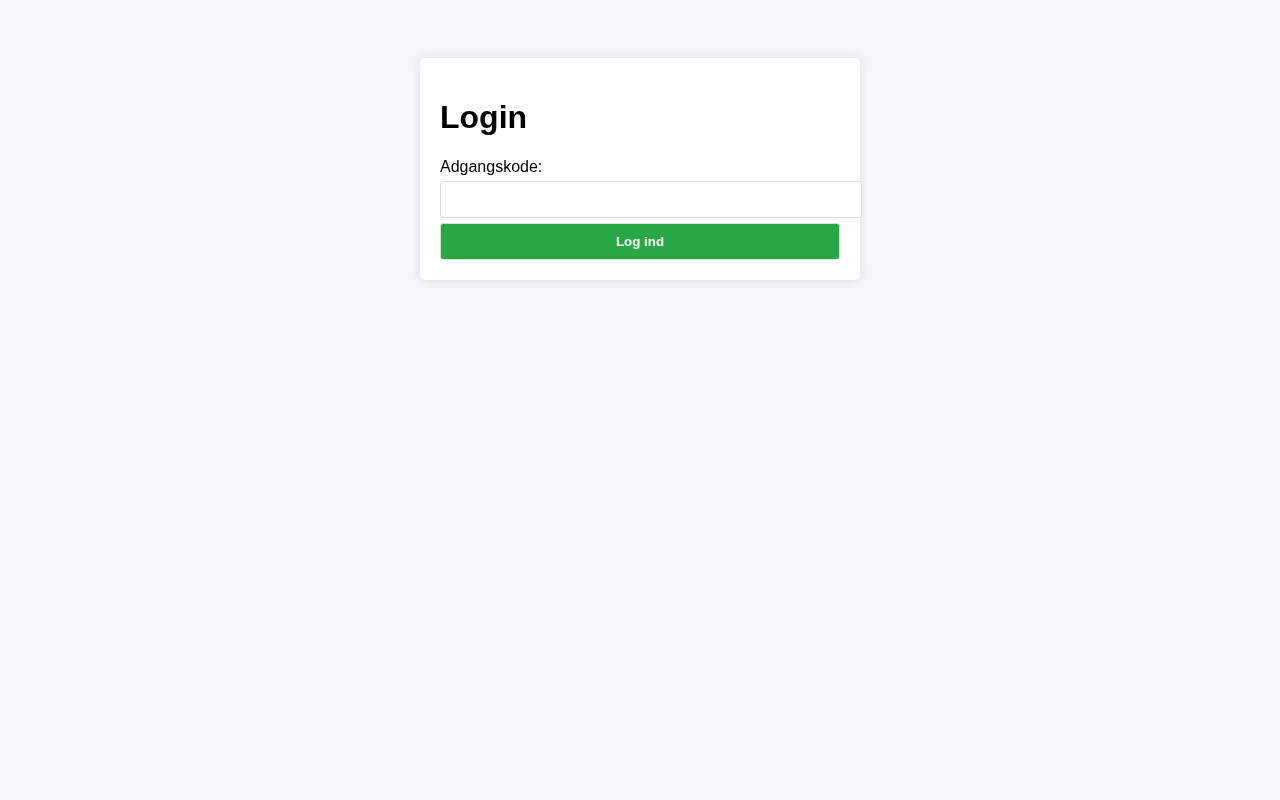Focus the empty text box under Adgangskode
This screenshot has height=800, width=1280.
[650, 199]
